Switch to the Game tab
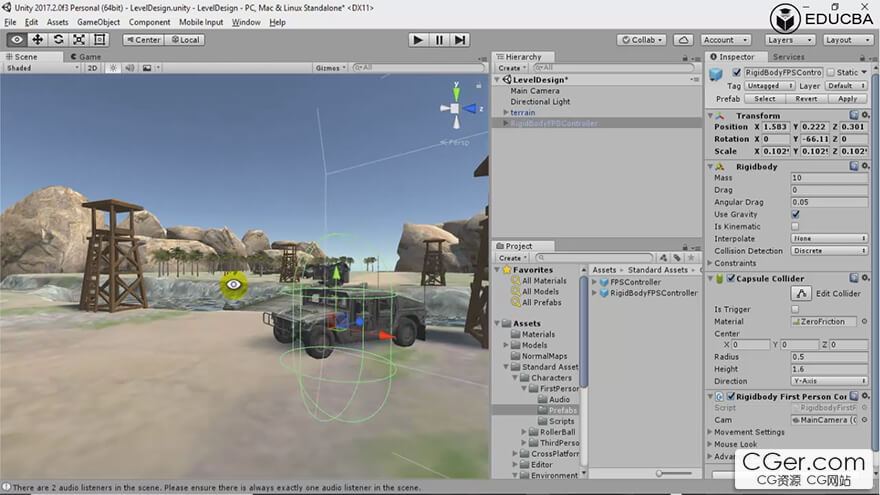 click(x=86, y=57)
